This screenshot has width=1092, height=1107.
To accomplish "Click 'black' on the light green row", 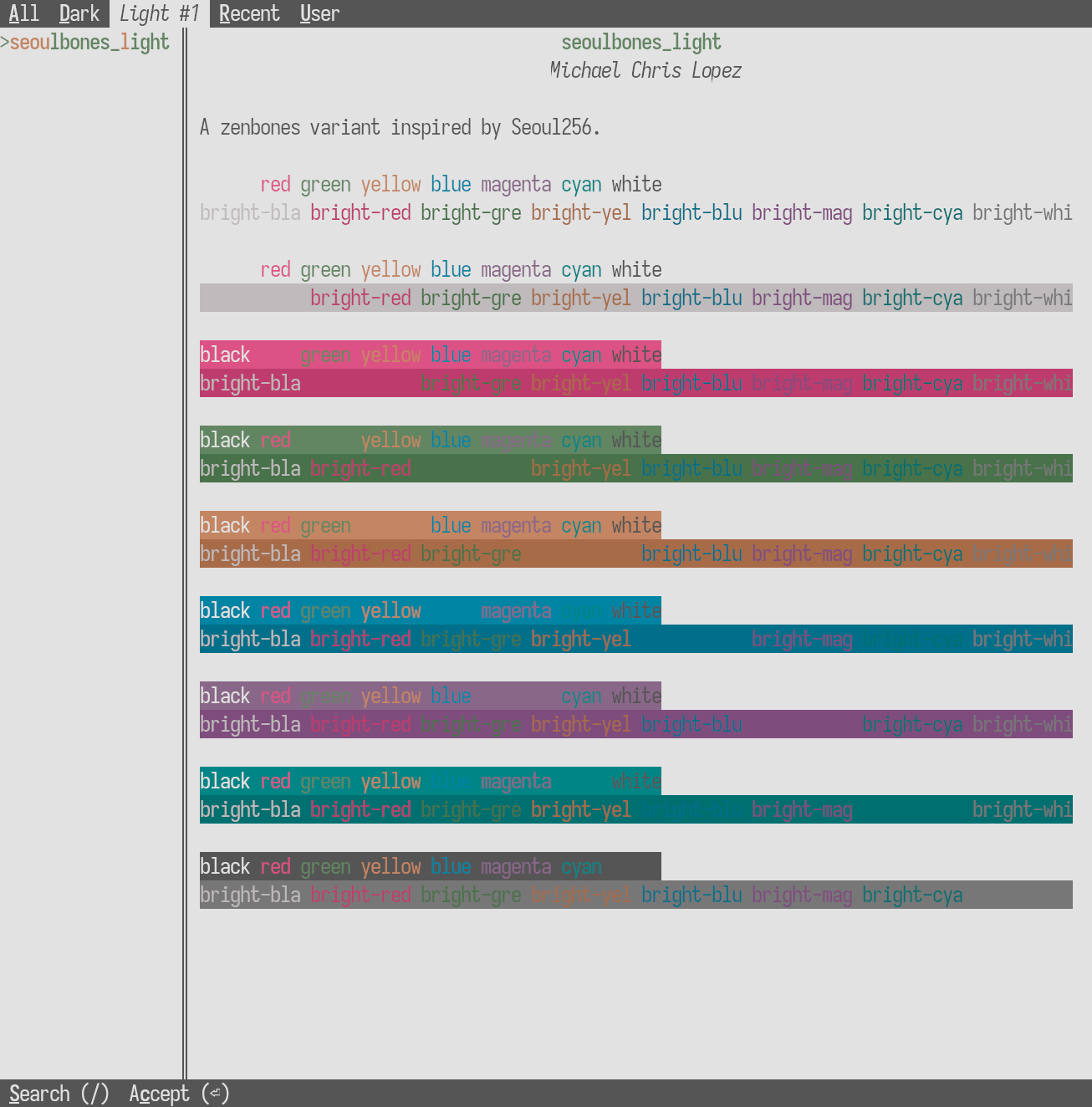I will [225, 440].
